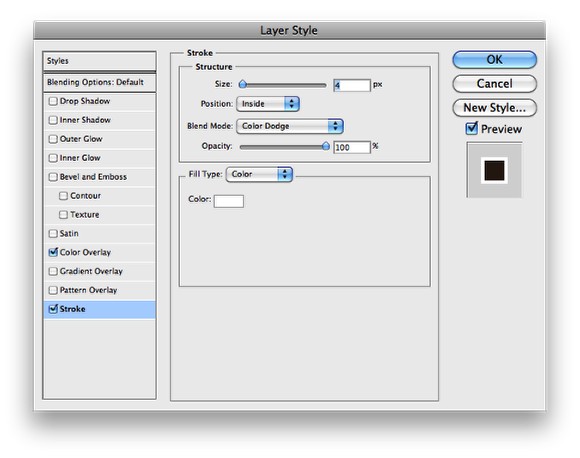Image resolution: width=580 pixels, height=458 pixels.
Task: Select the Stroke row in effects list
Action: 99,309
